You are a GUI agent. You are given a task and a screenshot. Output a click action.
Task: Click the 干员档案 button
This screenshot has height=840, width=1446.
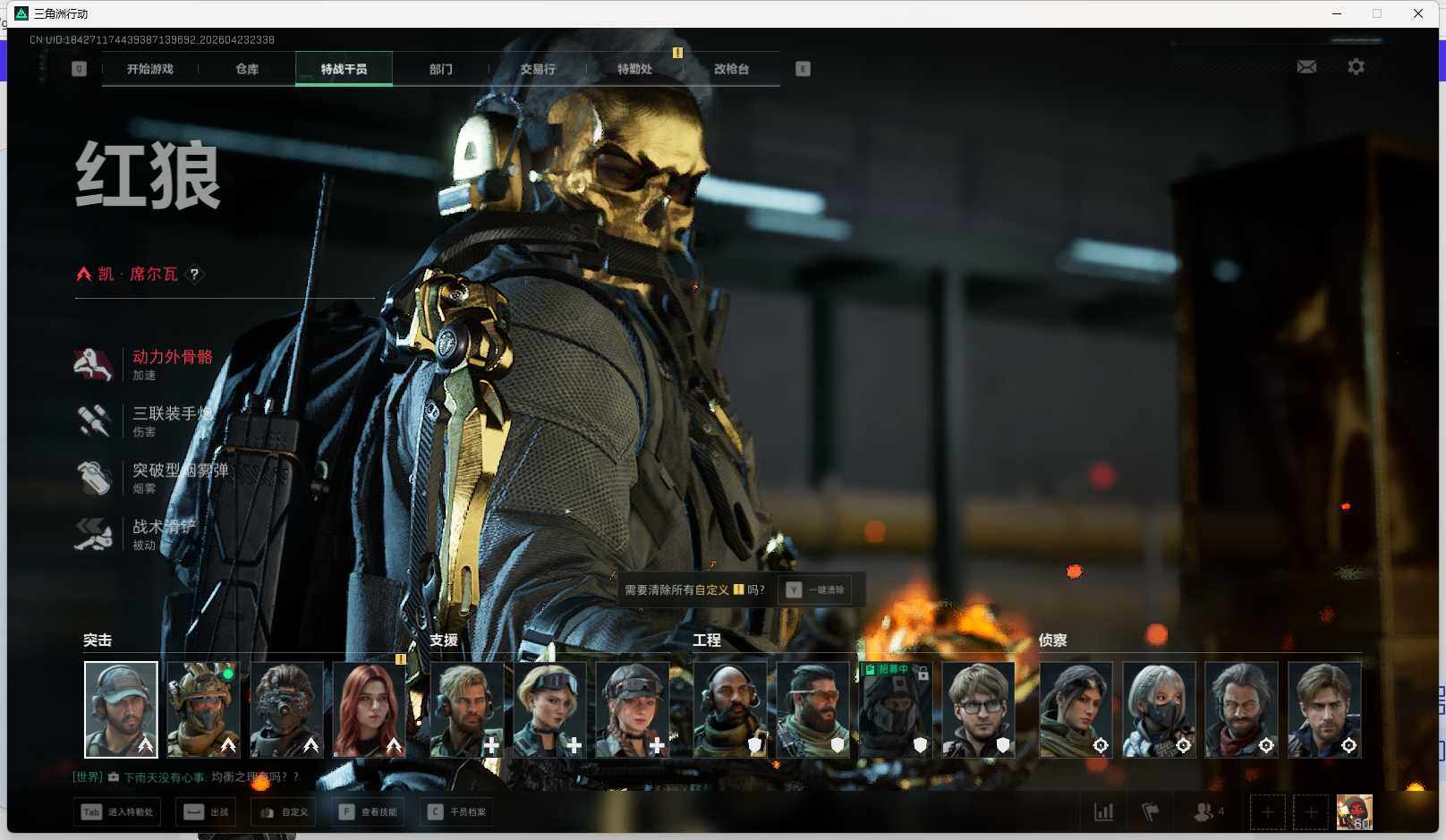point(457,812)
